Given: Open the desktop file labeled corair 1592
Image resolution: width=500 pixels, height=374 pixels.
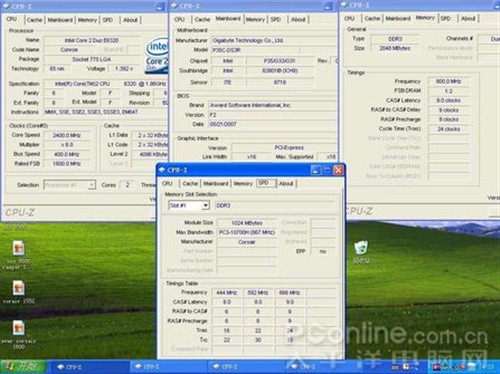Looking at the screenshot, I should [x=19, y=292].
